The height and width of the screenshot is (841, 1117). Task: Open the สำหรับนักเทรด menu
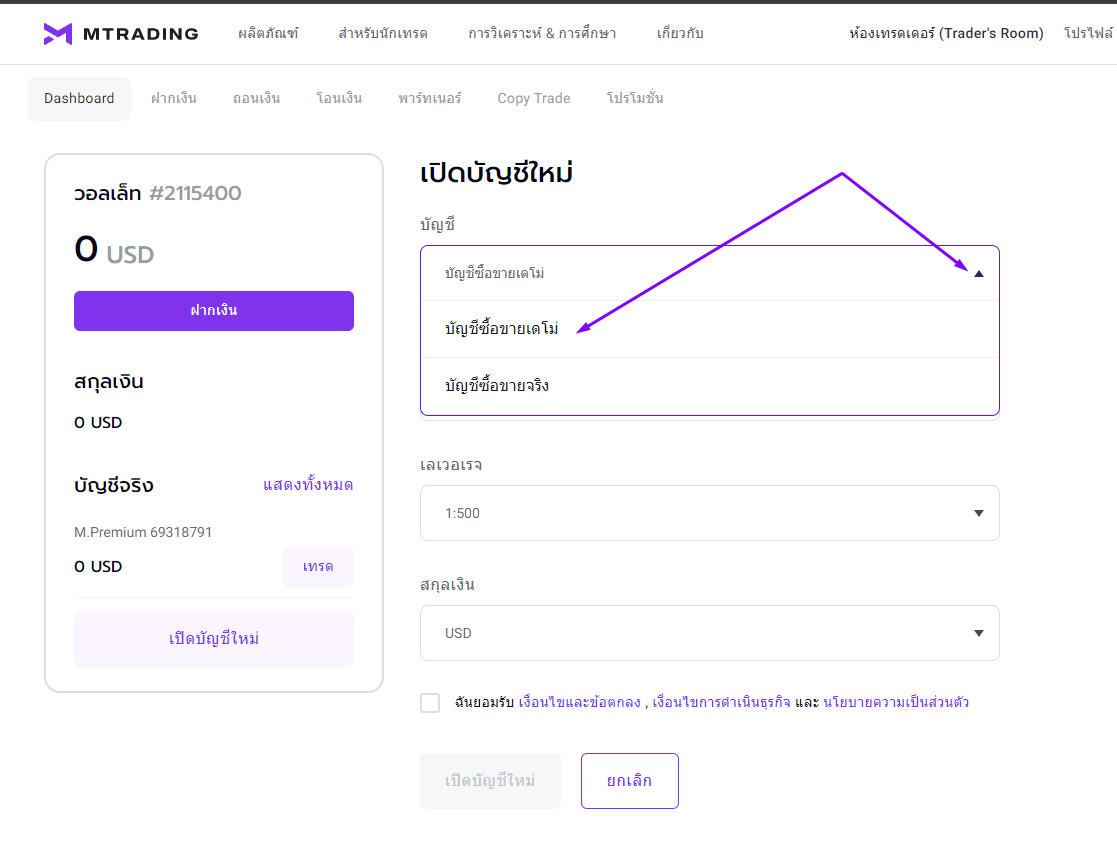(383, 33)
